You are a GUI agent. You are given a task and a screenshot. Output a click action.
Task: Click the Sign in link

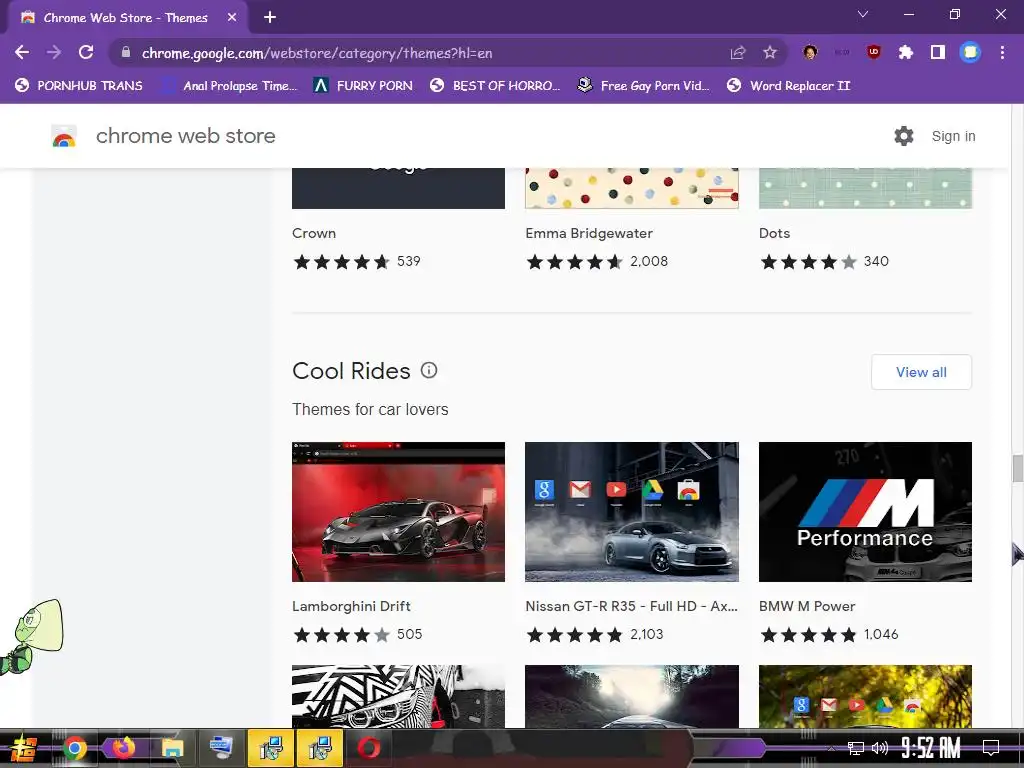point(953,136)
